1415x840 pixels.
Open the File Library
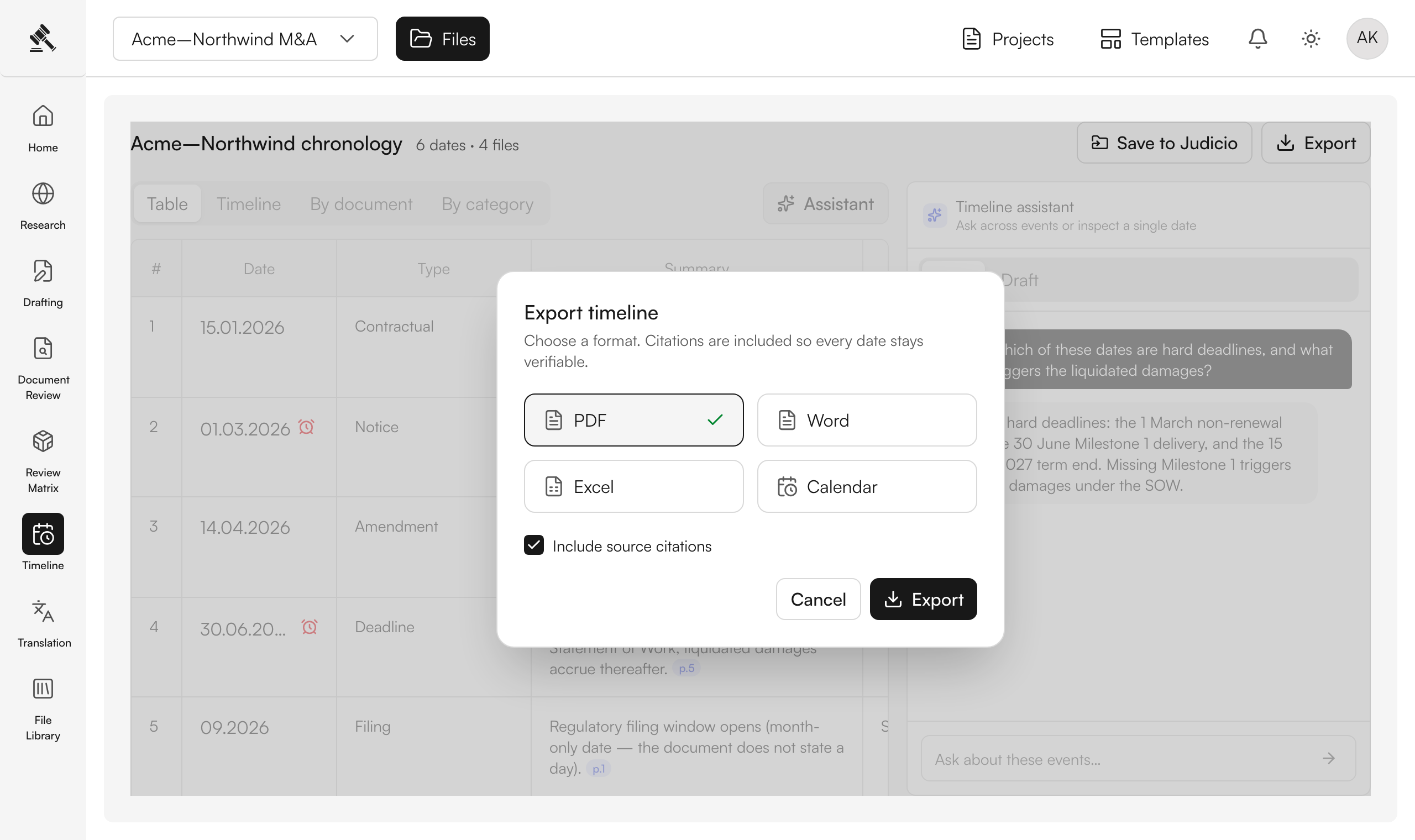[x=43, y=709]
